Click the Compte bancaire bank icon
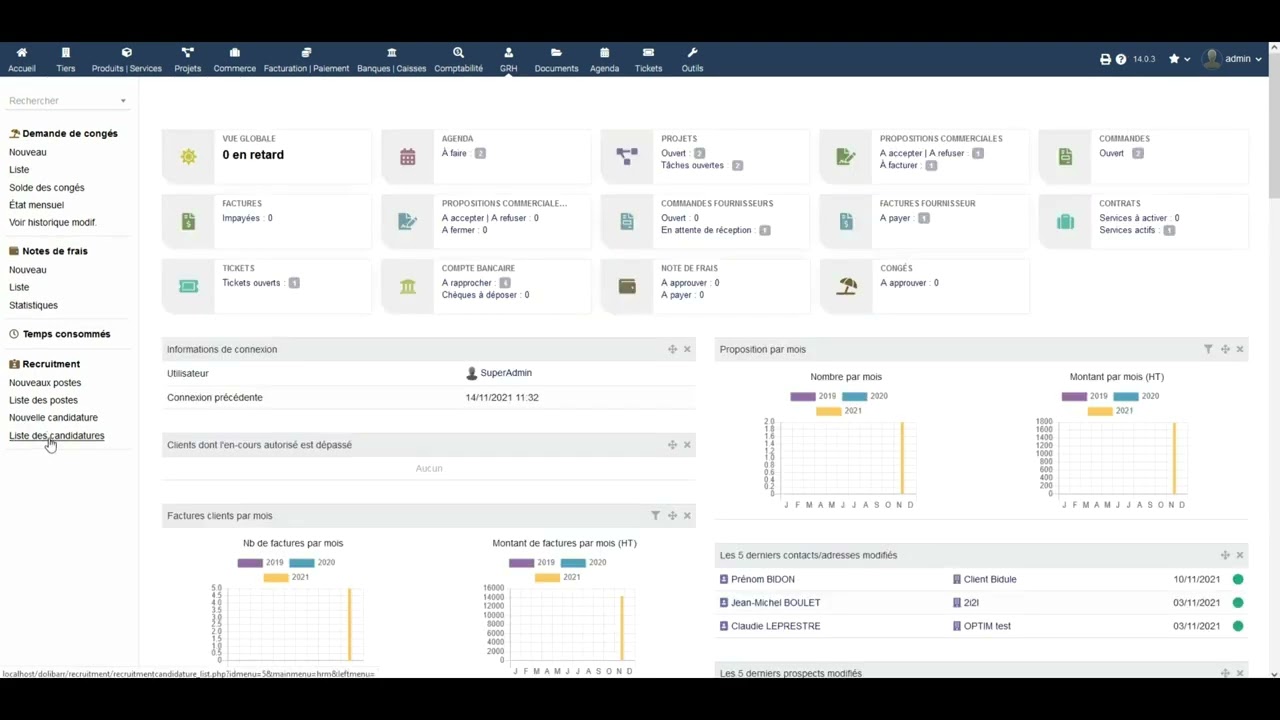 pyautogui.click(x=407, y=287)
